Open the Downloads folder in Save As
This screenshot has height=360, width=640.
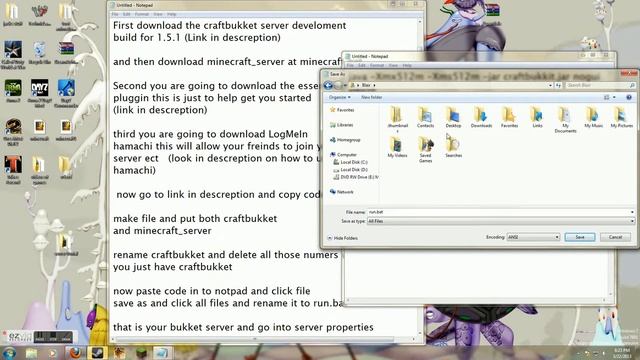click(x=481, y=117)
